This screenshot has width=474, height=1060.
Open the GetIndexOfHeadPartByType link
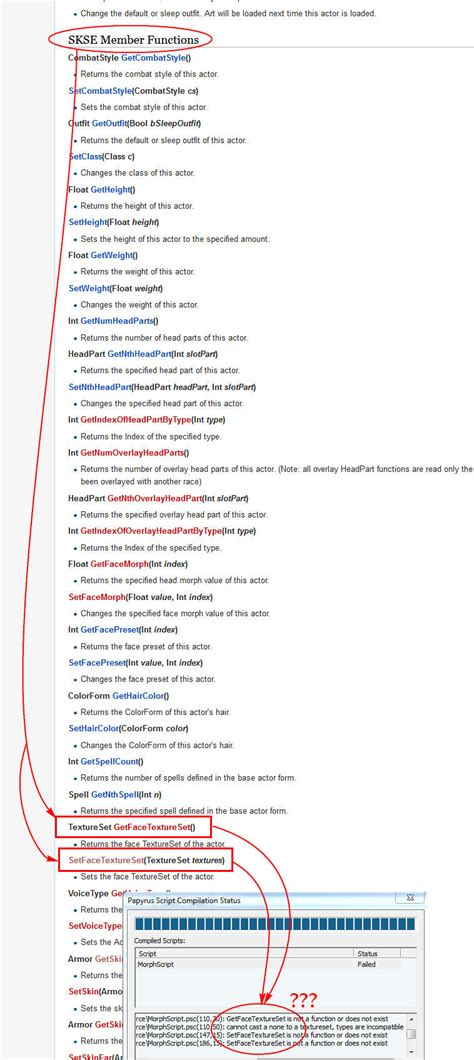134,420
